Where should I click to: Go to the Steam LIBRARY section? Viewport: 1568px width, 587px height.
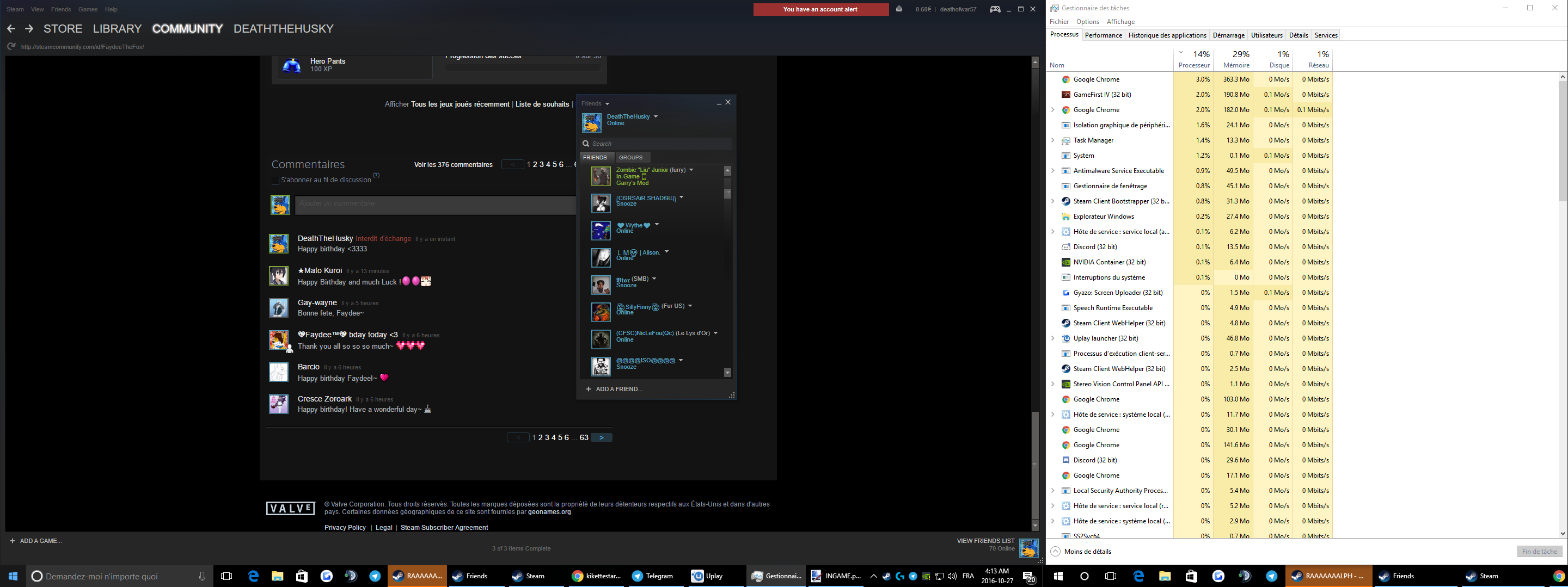pos(117,29)
